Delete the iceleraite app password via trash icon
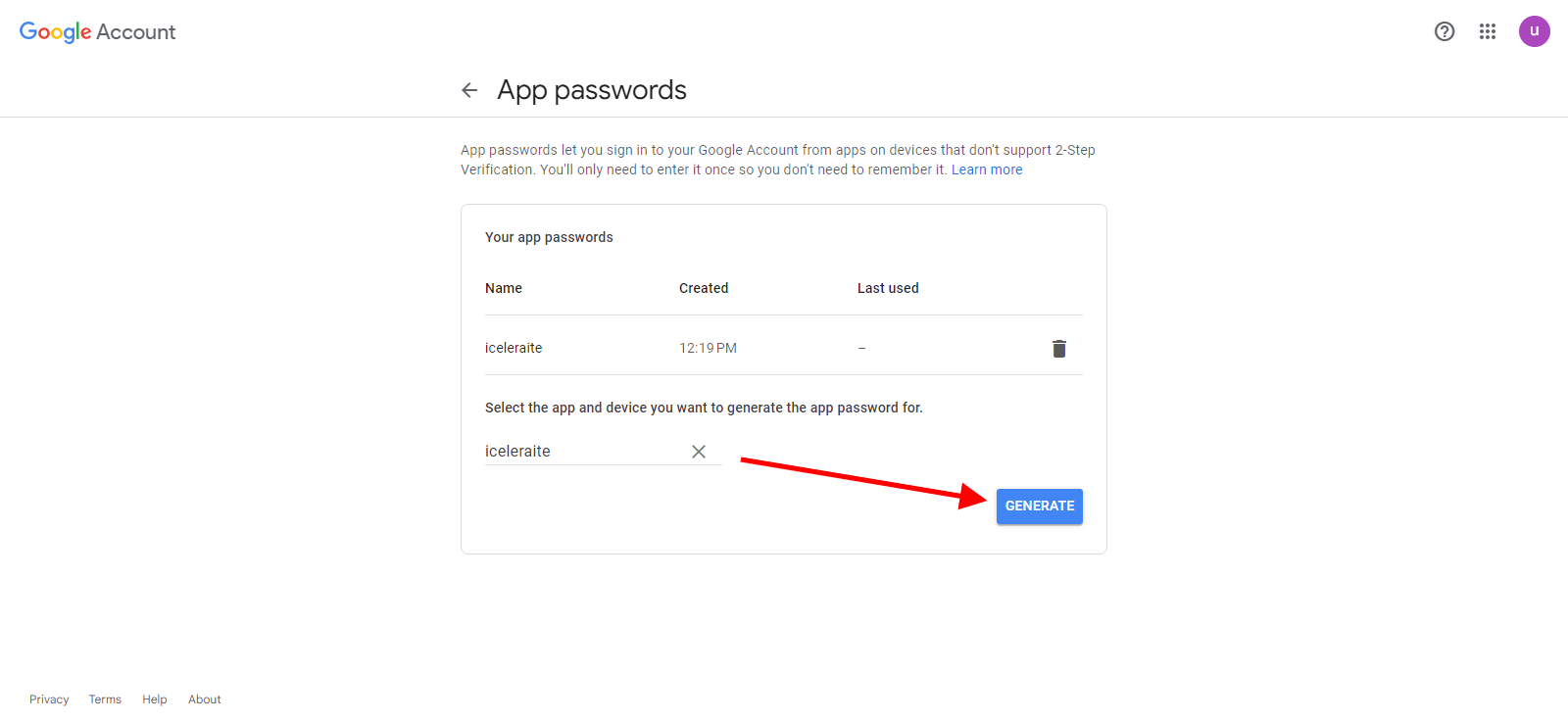 pos(1059,349)
